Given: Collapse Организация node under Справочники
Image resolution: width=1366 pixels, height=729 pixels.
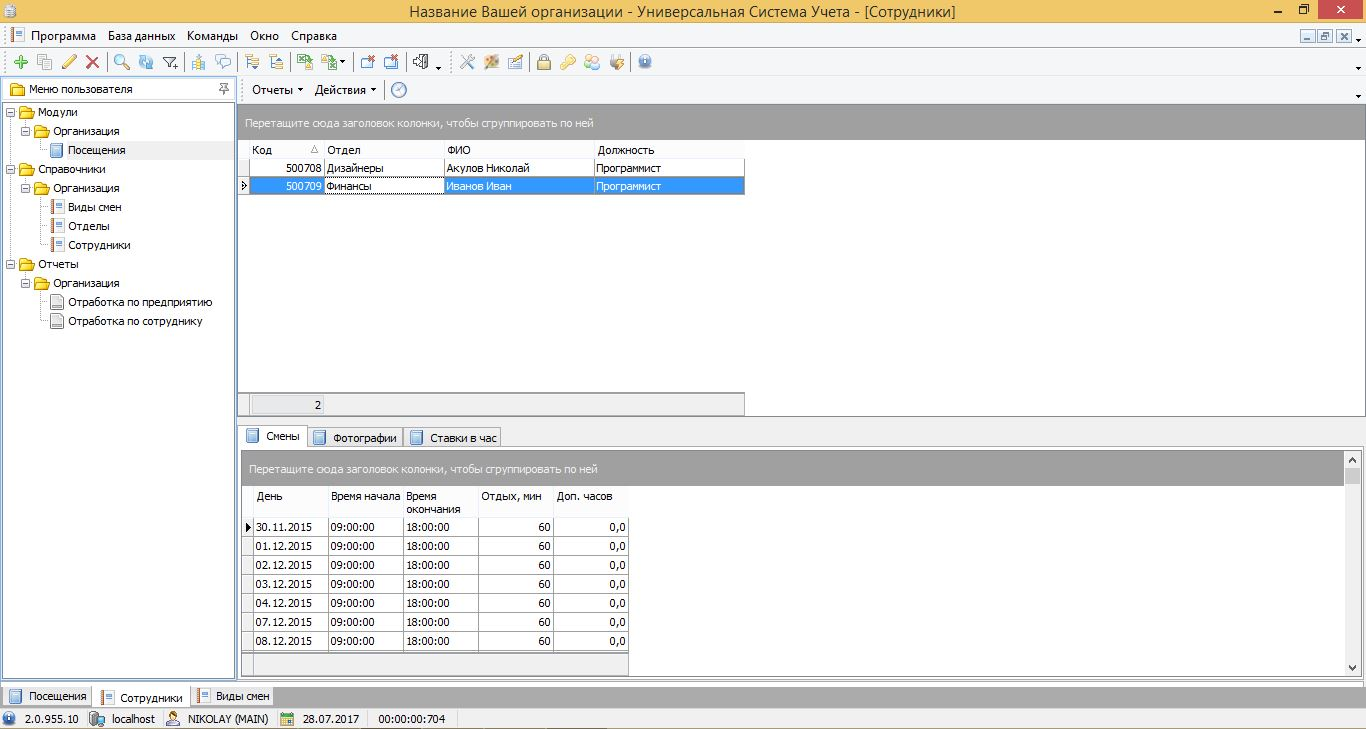Looking at the screenshot, I should coord(26,188).
